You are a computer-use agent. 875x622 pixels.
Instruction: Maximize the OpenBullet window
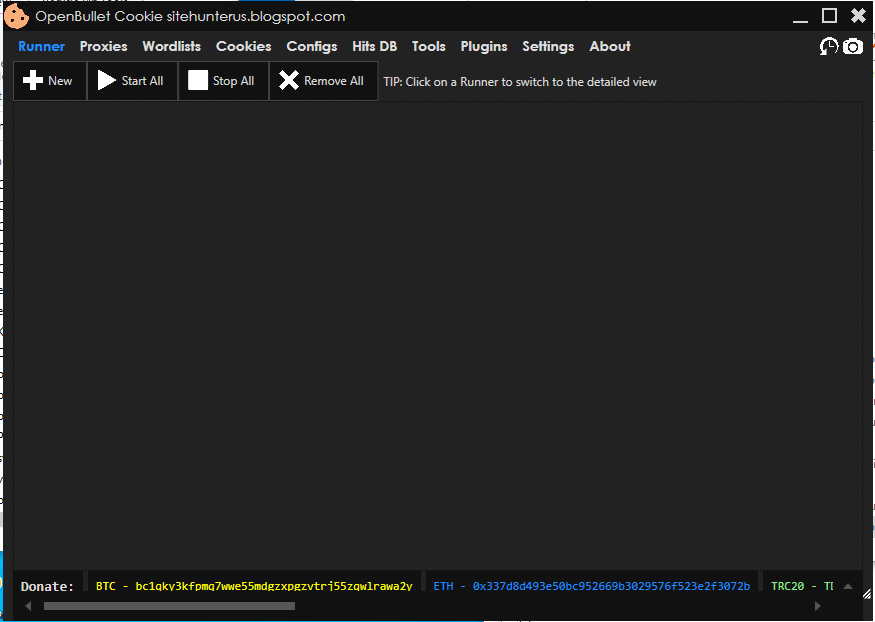tap(829, 16)
